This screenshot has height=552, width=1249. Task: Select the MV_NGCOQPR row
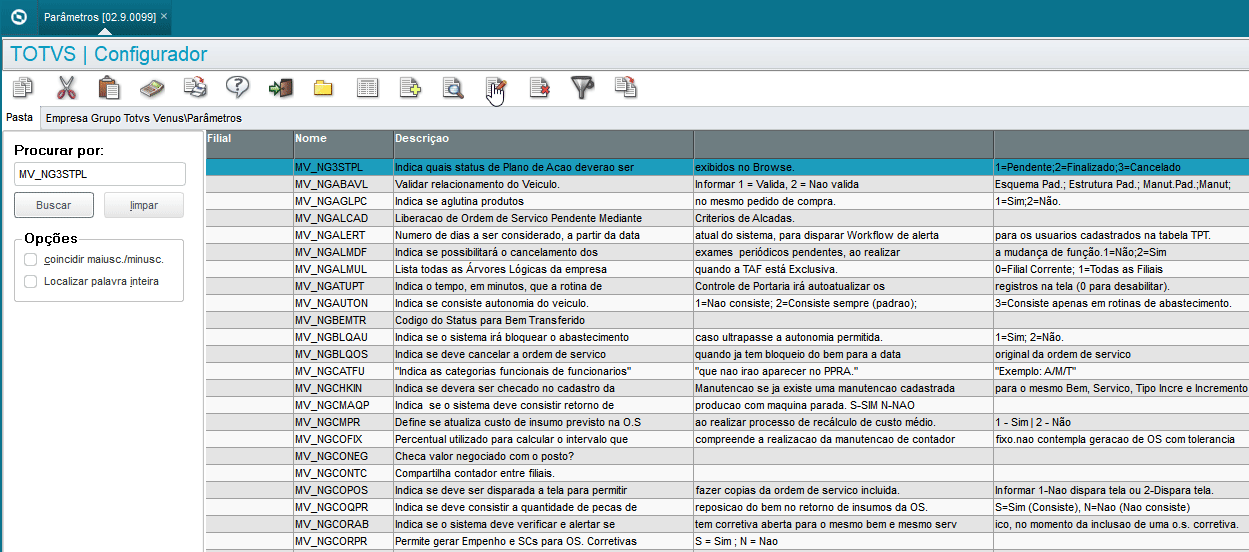point(727,507)
